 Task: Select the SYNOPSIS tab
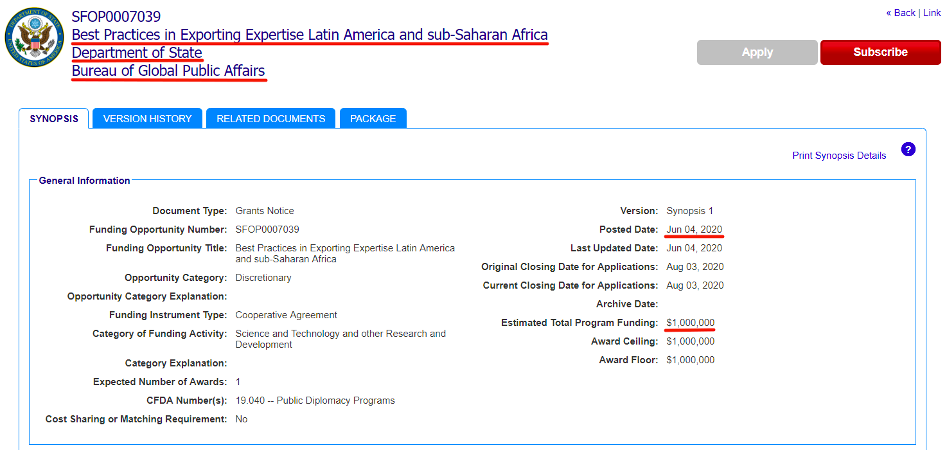54,118
